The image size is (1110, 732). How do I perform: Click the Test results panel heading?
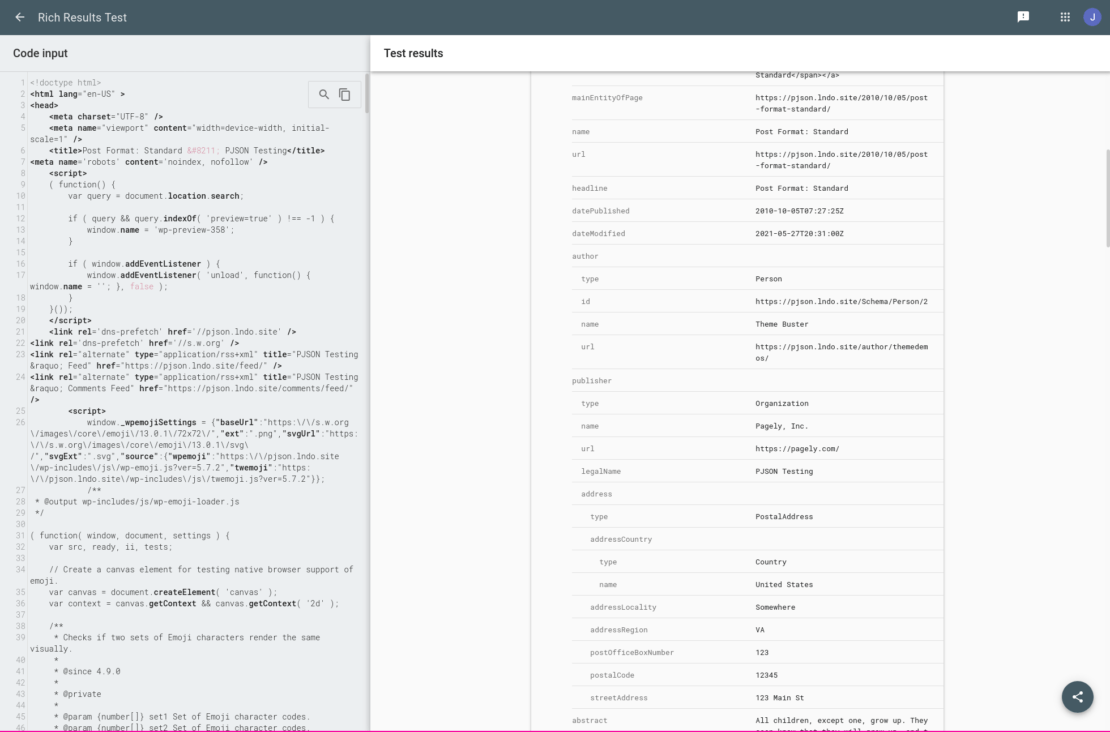413,53
